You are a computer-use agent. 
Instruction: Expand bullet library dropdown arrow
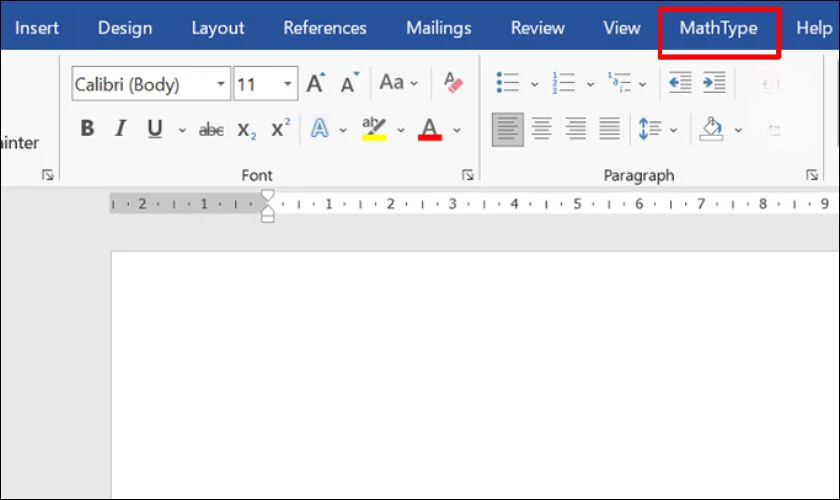click(534, 84)
